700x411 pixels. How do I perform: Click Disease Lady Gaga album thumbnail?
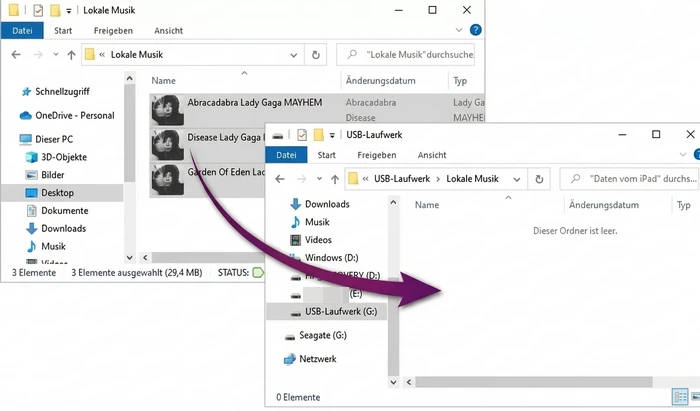pyautogui.click(x=167, y=145)
